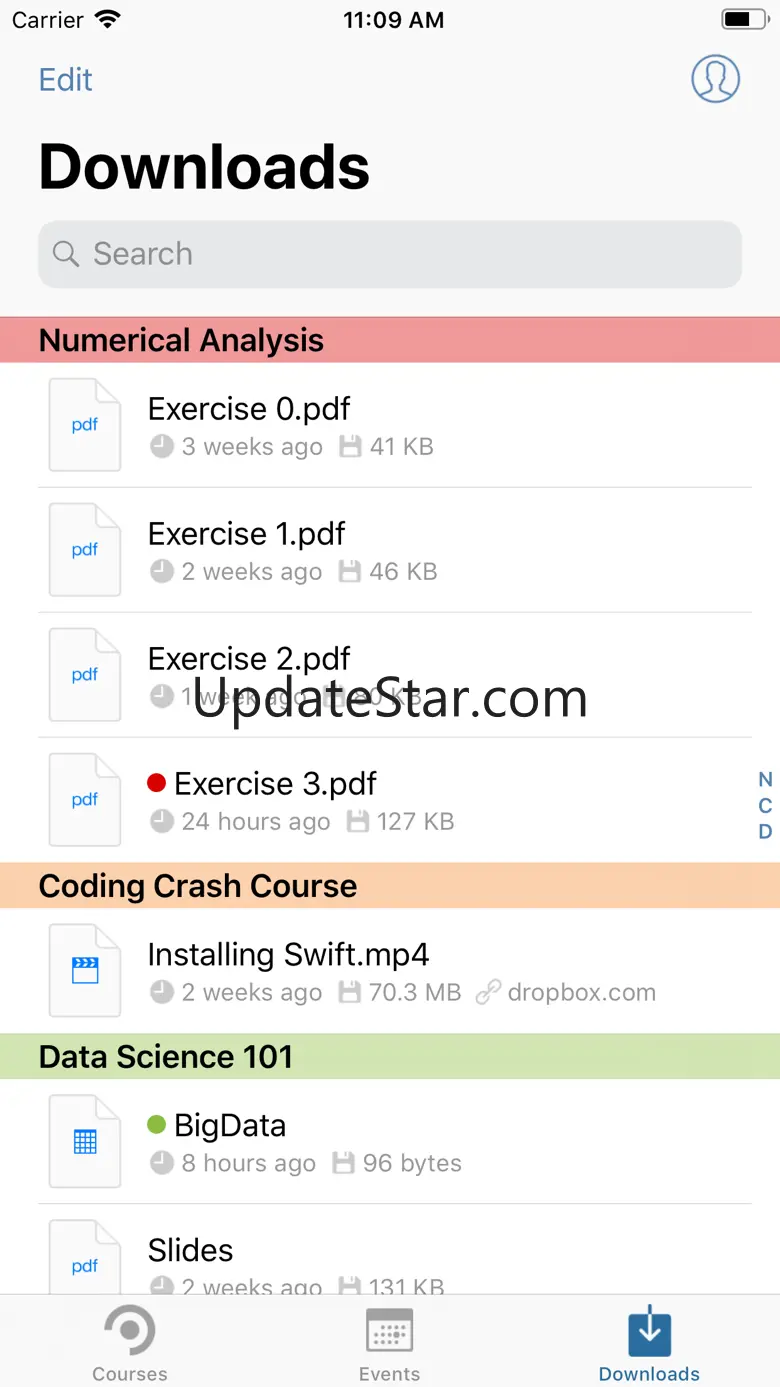Select the Downloads tab

tap(649, 1343)
